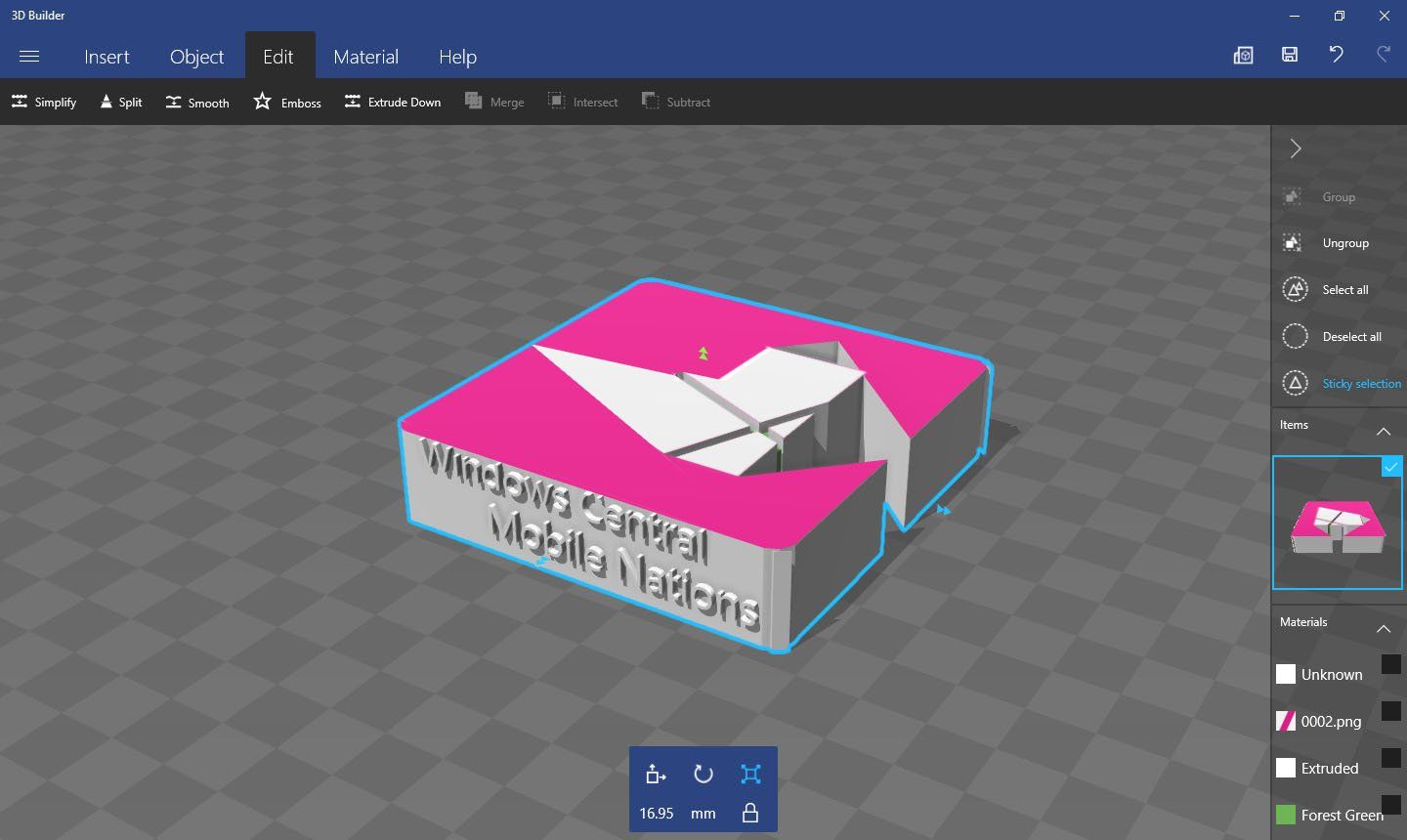Select the Simplify tool
Image resolution: width=1407 pixels, height=840 pixels.
43,102
